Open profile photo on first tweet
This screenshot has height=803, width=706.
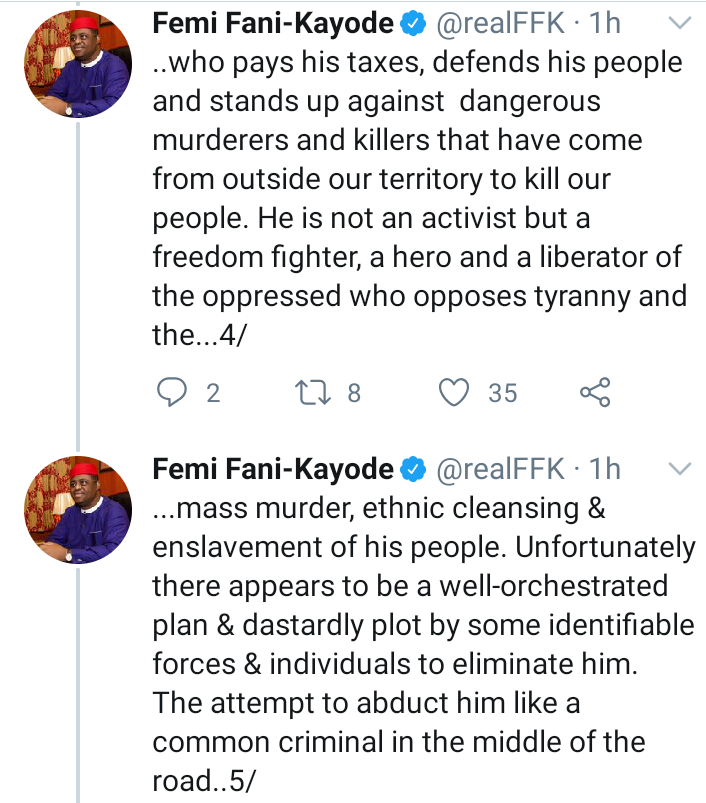[78, 64]
